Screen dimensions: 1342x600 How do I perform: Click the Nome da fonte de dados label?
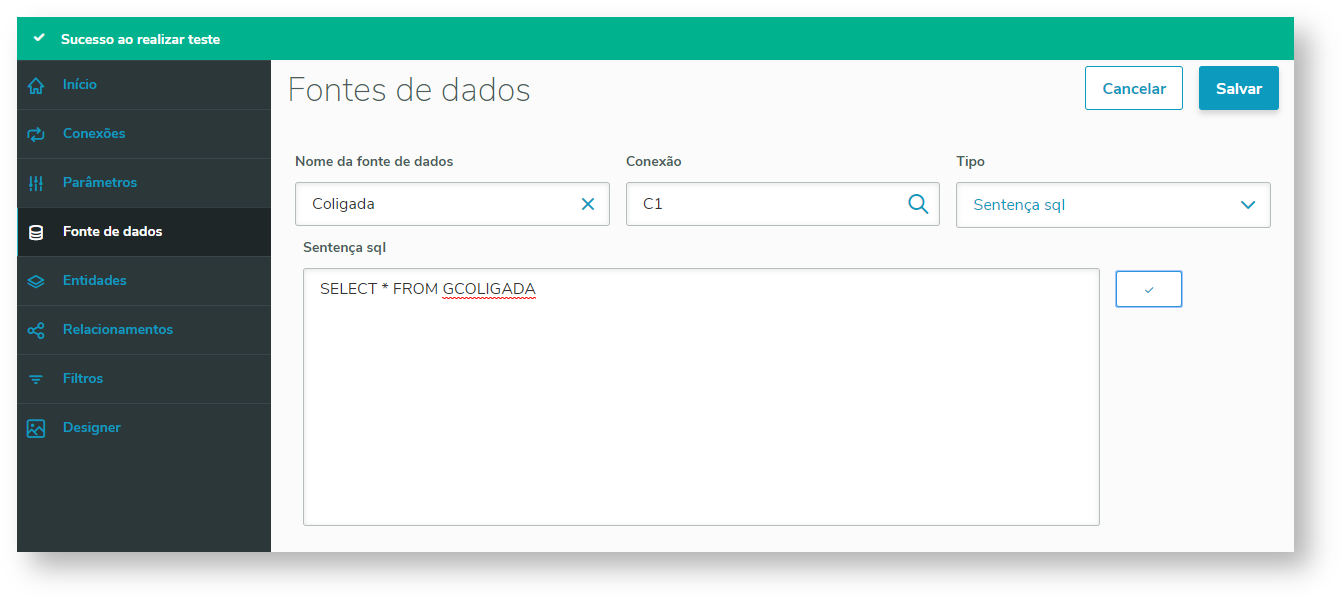click(374, 161)
